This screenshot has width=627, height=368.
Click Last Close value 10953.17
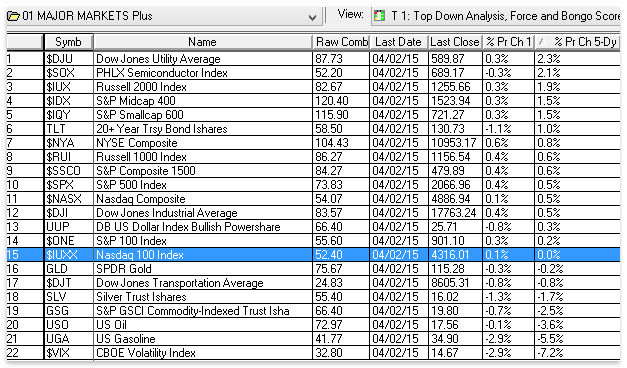click(x=453, y=143)
